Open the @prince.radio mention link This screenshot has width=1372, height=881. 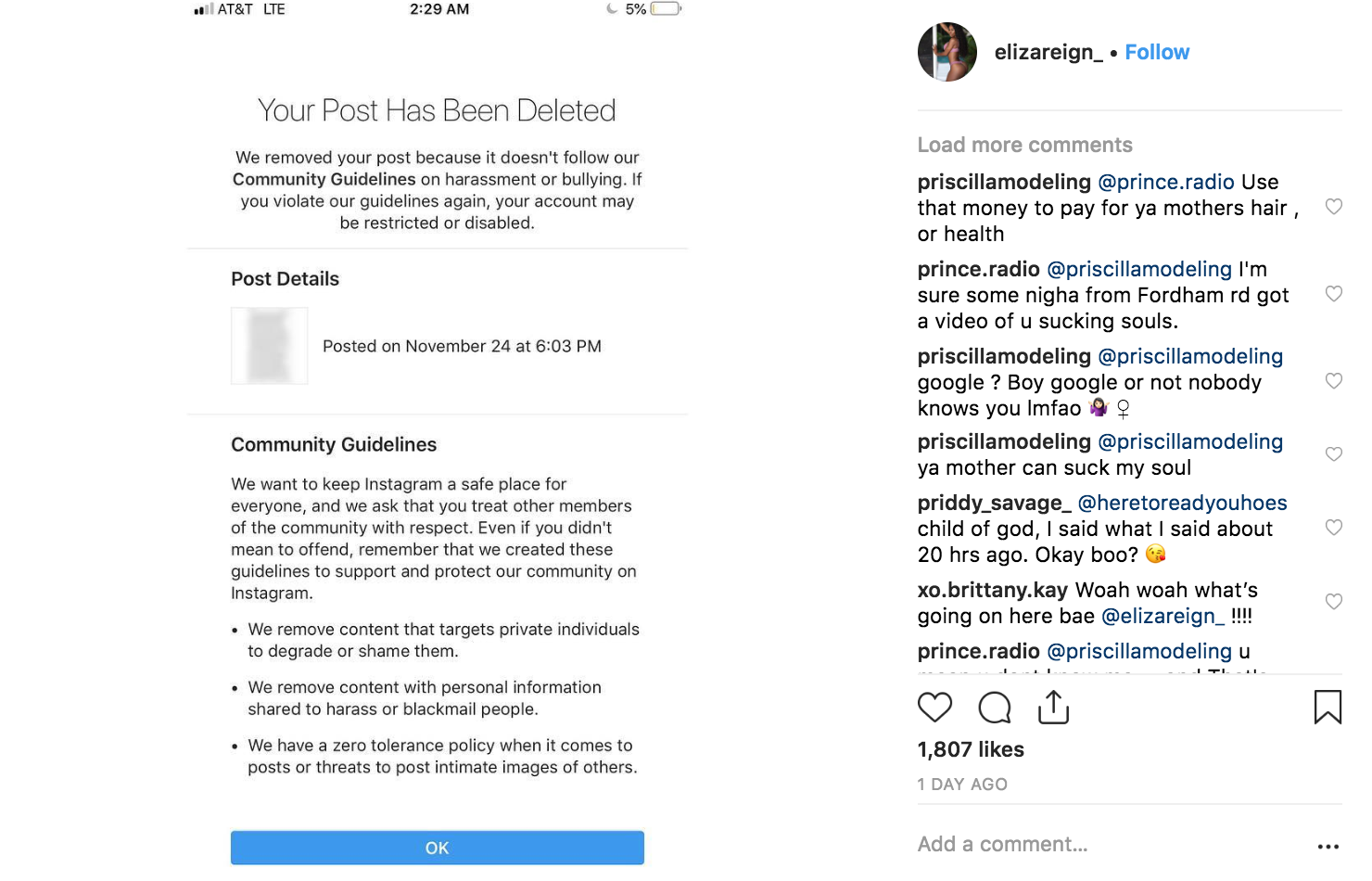tap(1166, 182)
